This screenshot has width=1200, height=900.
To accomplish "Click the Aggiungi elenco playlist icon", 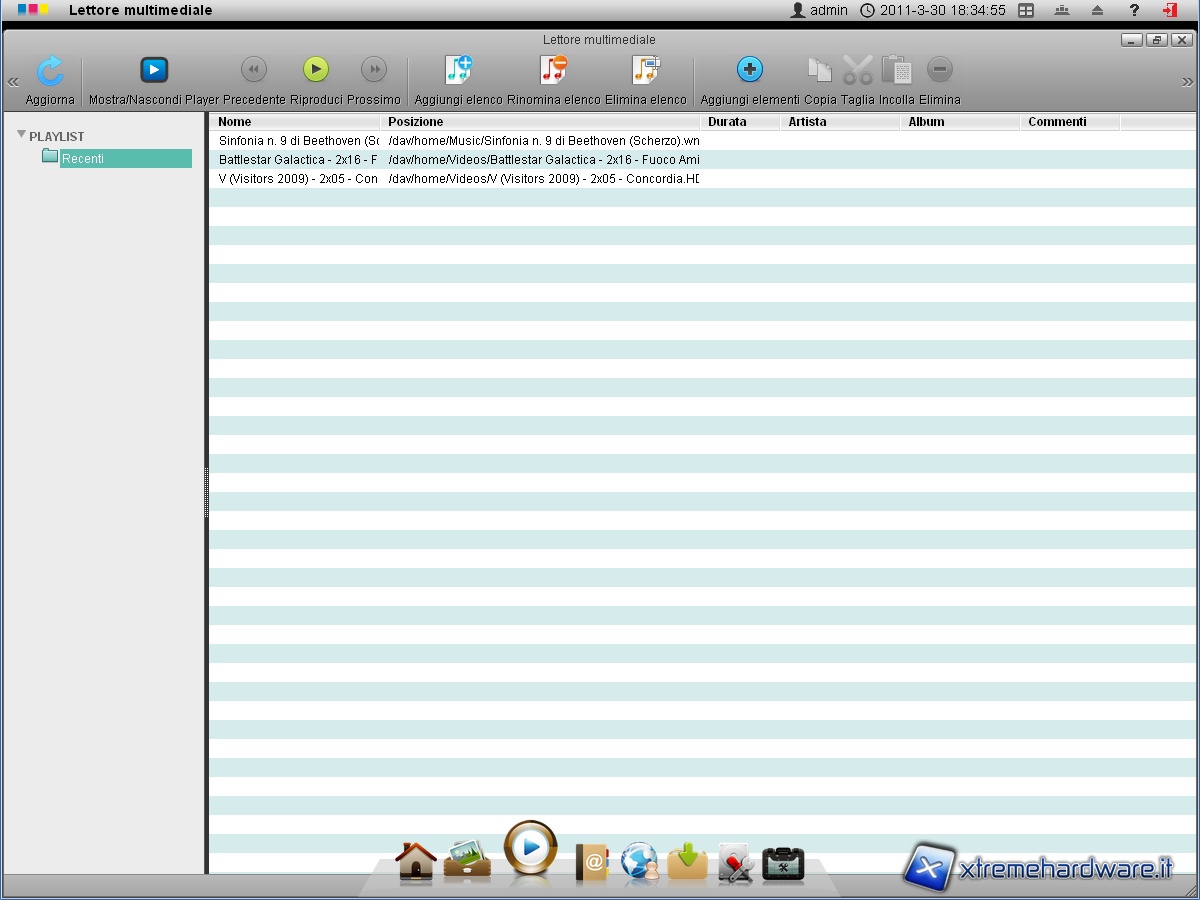I will [x=458, y=70].
